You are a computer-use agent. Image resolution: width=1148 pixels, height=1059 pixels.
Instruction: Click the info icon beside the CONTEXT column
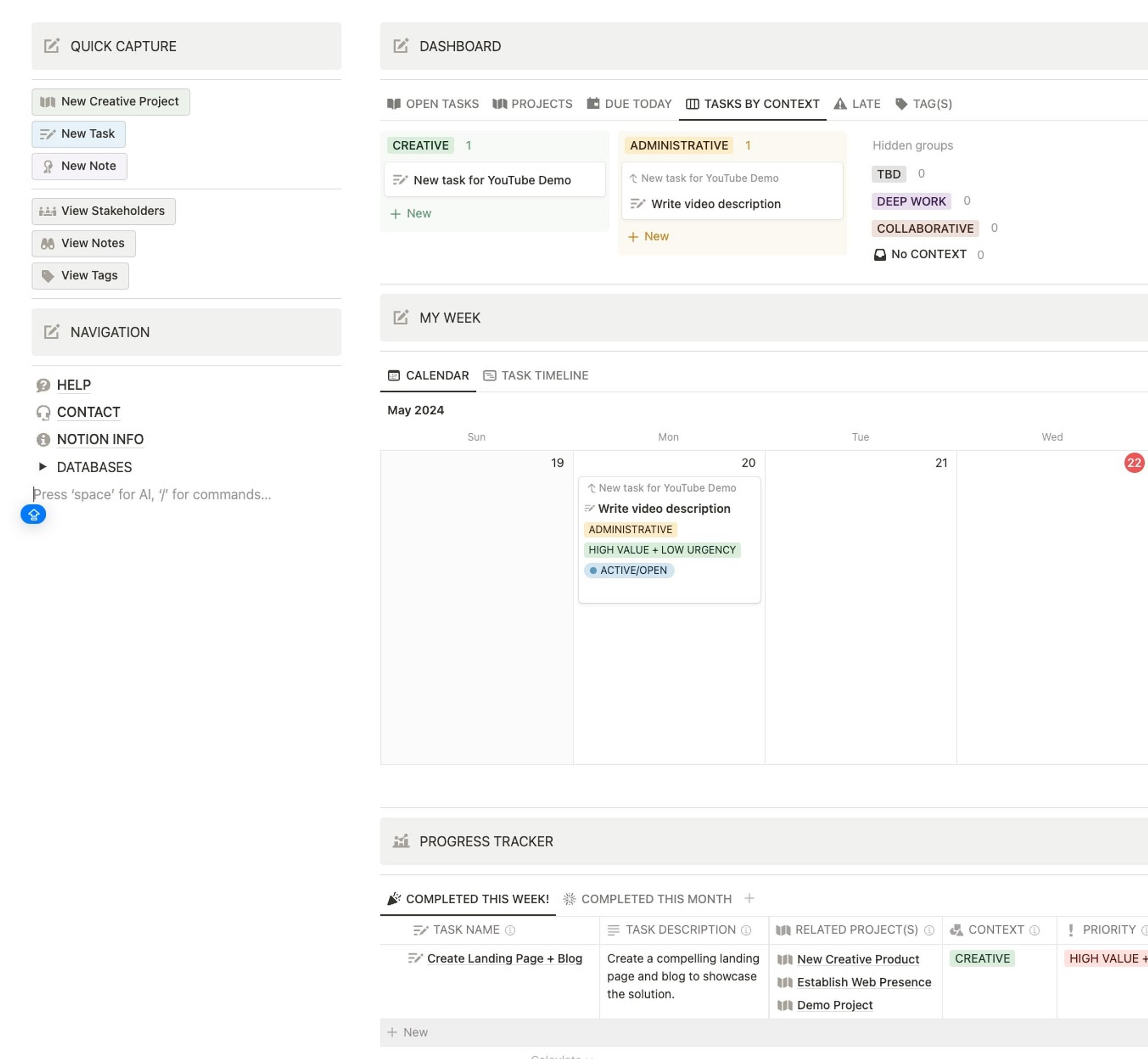(x=1035, y=929)
